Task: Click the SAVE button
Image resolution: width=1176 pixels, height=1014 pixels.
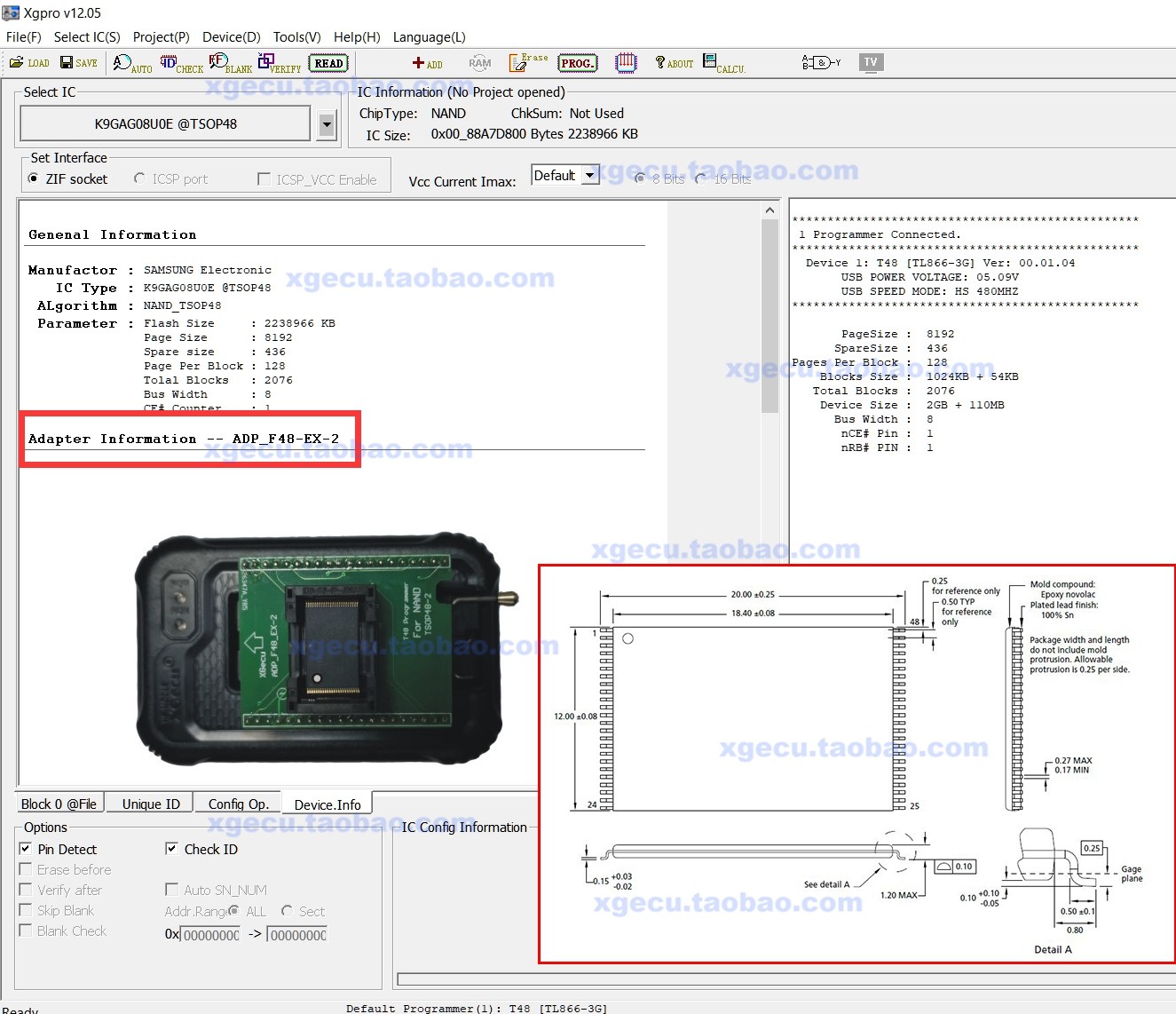Action: (78, 62)
